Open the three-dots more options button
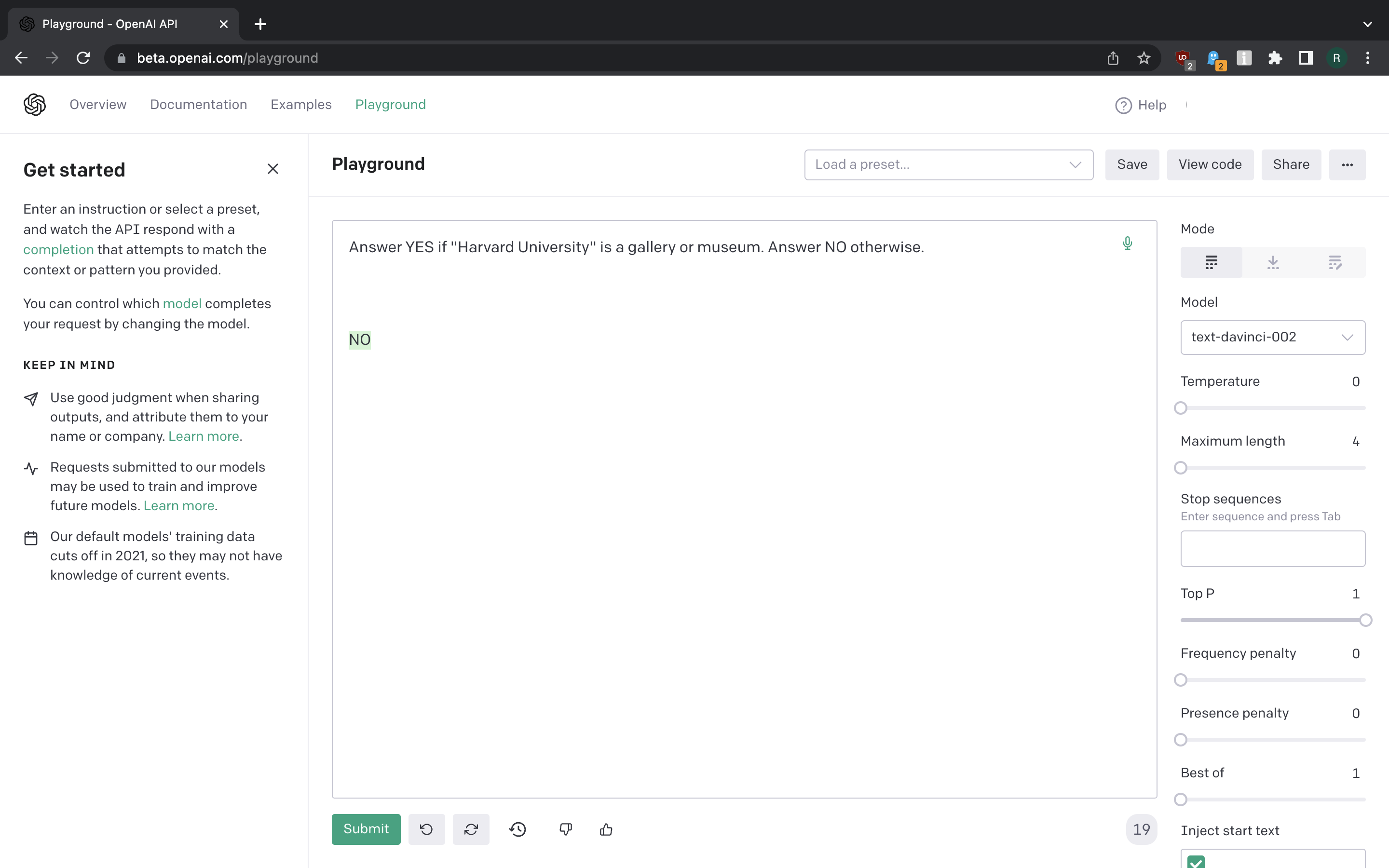Viewport: 1389px width, 868px height. (1347, 165)
